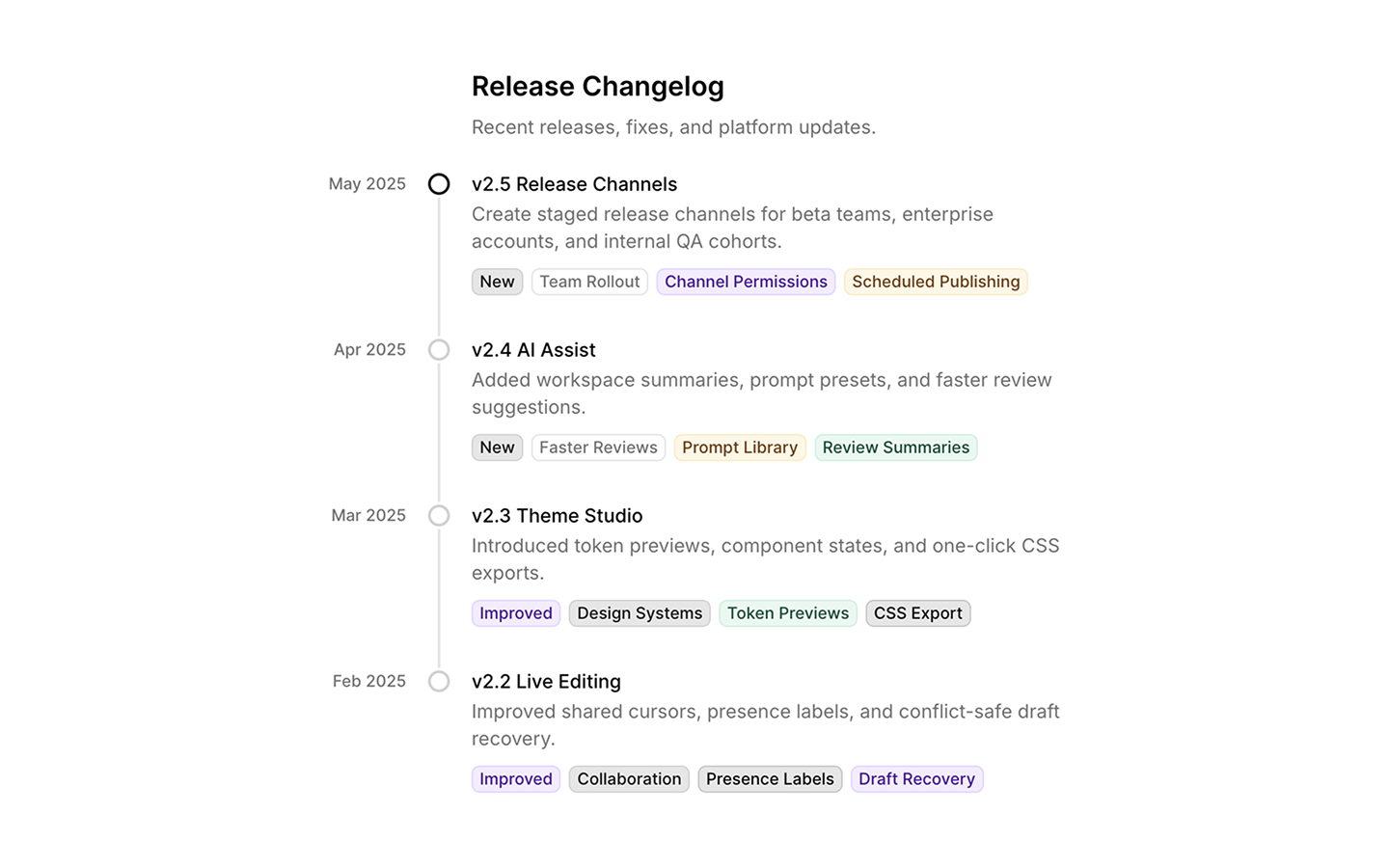Select the Improved tag under v2.3 Theme Studio
Viewport: 1389px width, 868px height.
(x=516, y=613)
